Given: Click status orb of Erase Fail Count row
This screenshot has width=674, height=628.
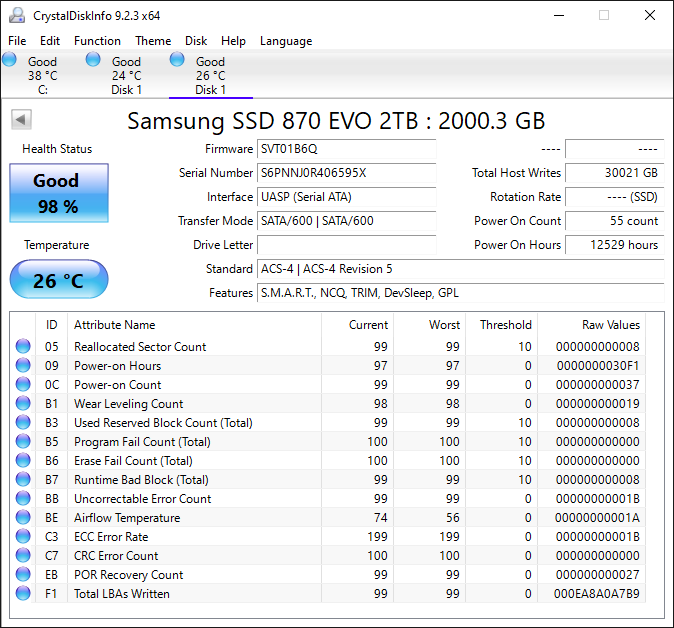Looking at the screenshot, I should point(23,460).
